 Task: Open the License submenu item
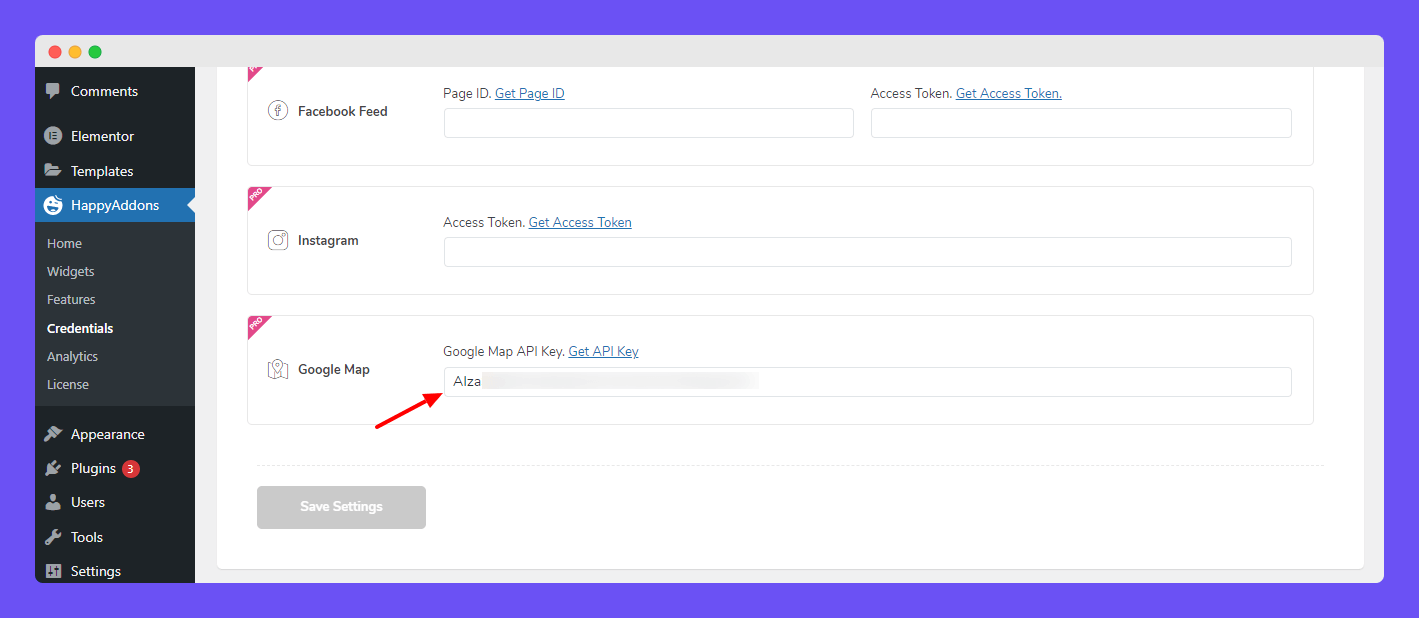pyautogui.click(x=68, y=384)
